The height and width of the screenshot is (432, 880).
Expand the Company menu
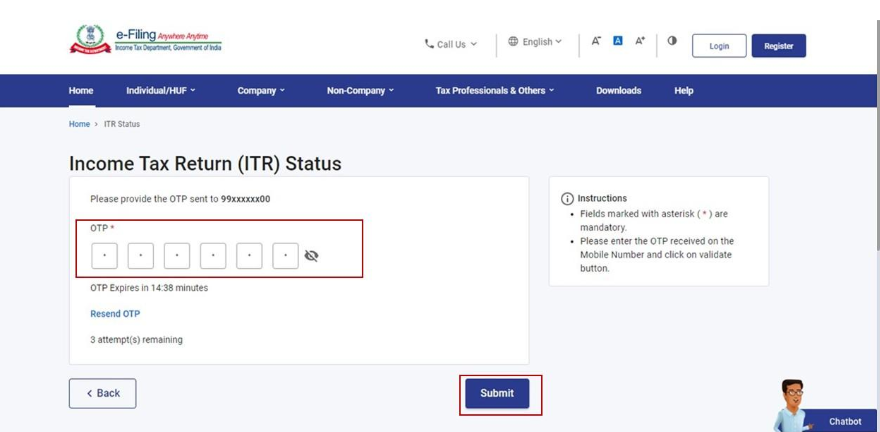pos(261,90)
